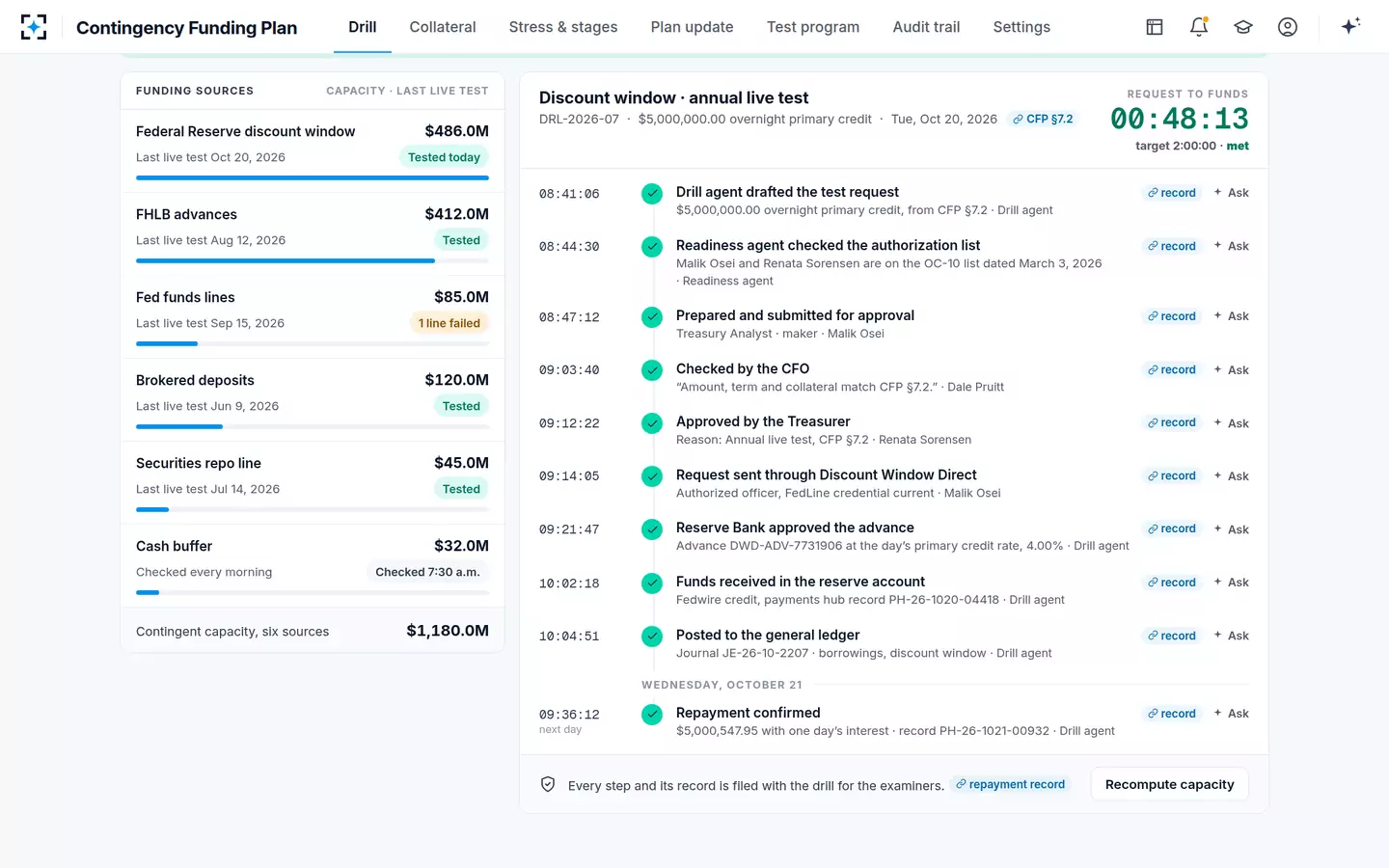The height and width of the screenshot is (868, 1389).
Task: Click the "Tested today" badge
Action: coord(444,157)
